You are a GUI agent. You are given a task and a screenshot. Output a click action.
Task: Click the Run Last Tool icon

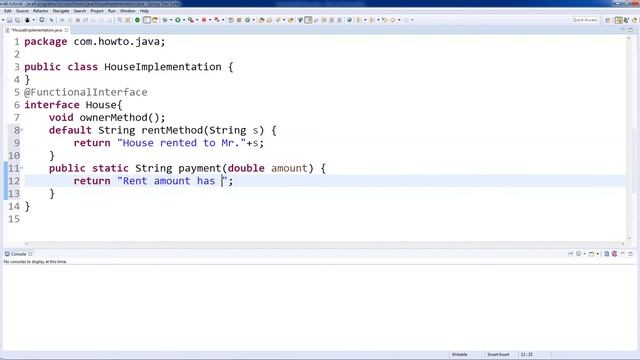pyautogui.click(x=191, y=20)
